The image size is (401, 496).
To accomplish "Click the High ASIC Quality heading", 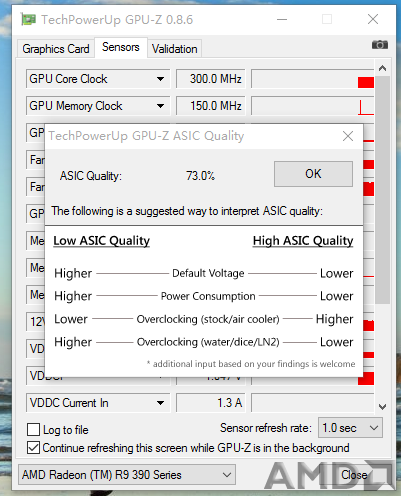I will (303, 241).
